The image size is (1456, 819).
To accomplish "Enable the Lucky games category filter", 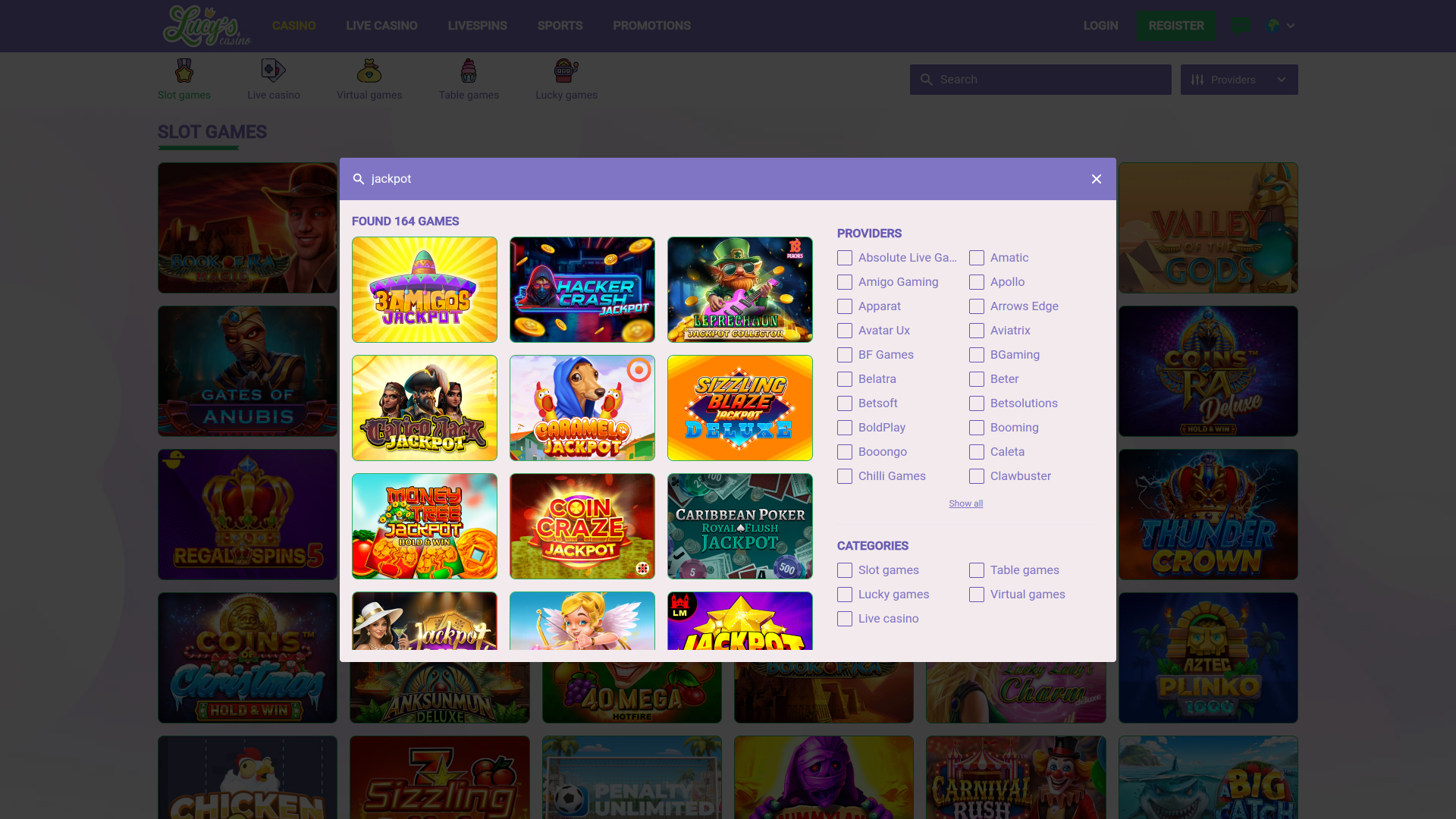I will pos(844,595).
